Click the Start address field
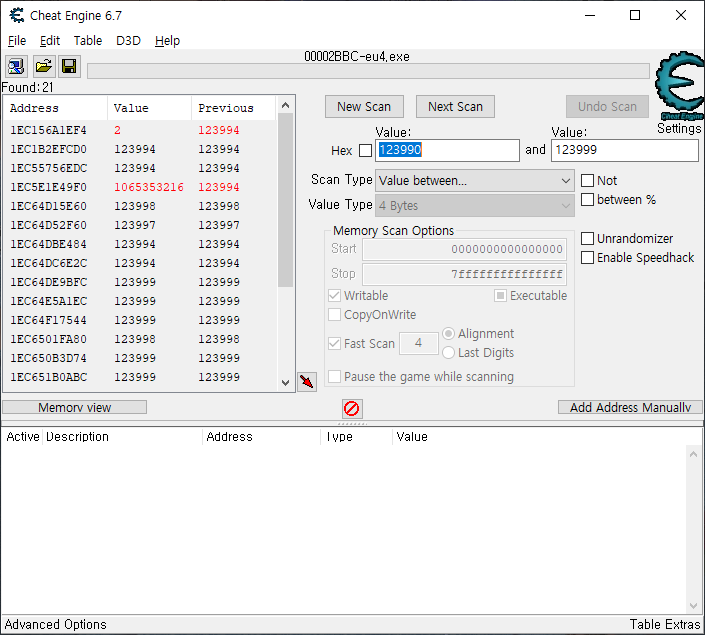This screenshot has width=705, height=635. [x=464, y=249]
